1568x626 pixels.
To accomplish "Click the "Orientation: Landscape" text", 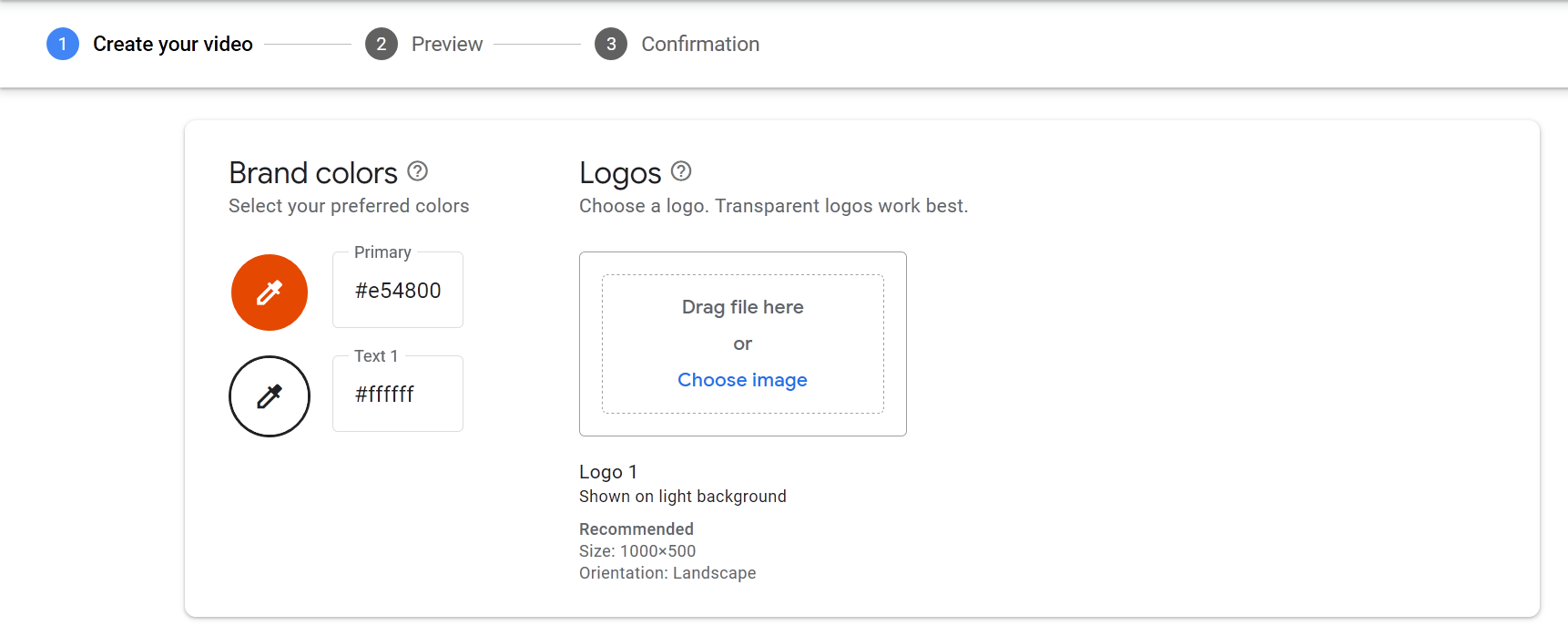I will pos(667,573).
